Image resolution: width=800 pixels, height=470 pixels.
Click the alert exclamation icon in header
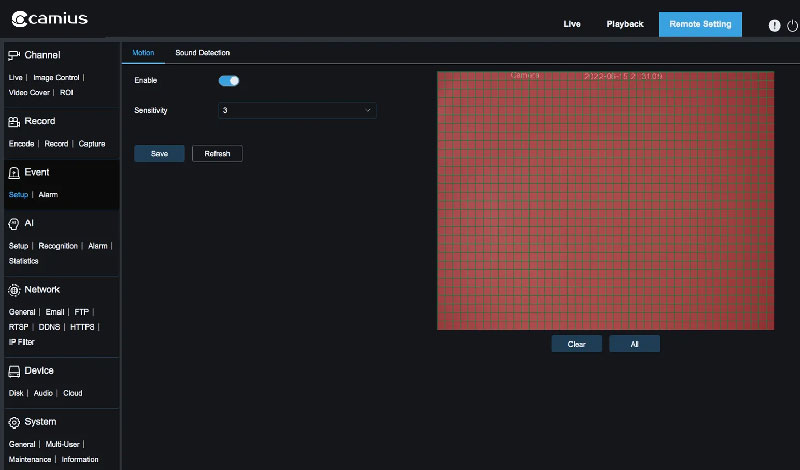(x=774, y=25)
